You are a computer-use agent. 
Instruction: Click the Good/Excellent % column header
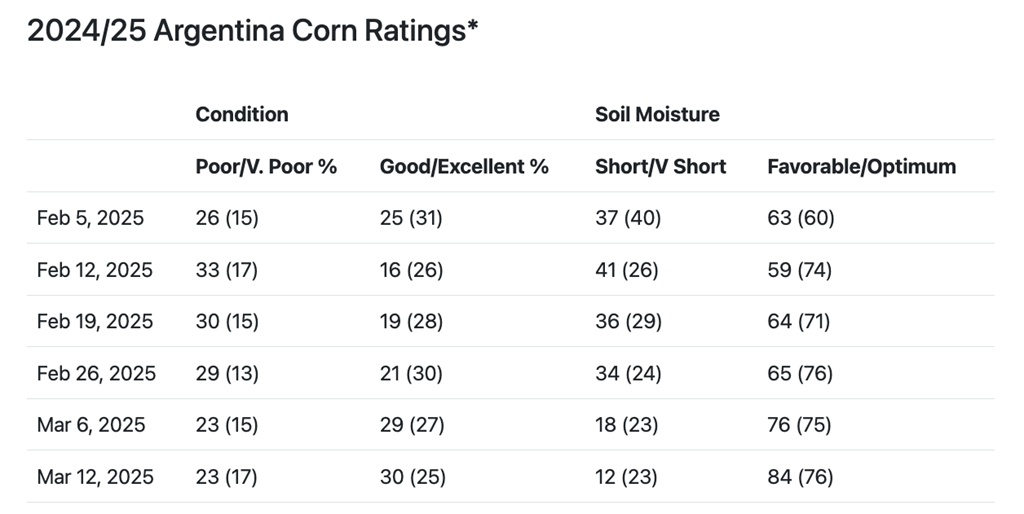(464, 167)
